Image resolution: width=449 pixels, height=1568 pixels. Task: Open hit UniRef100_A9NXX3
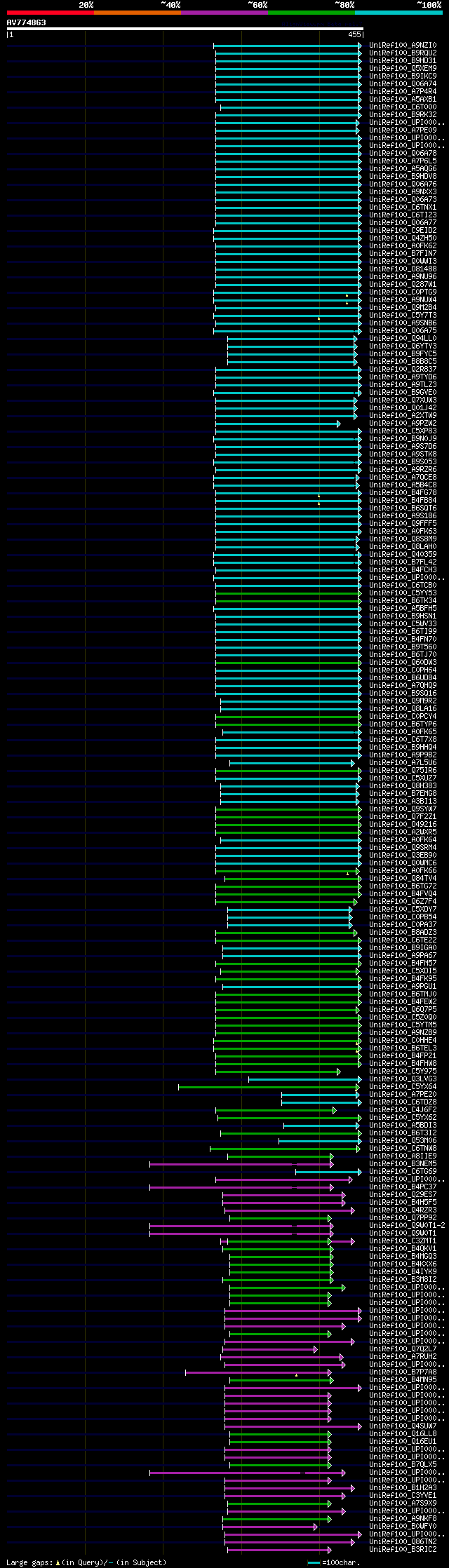tap(403, 192)
